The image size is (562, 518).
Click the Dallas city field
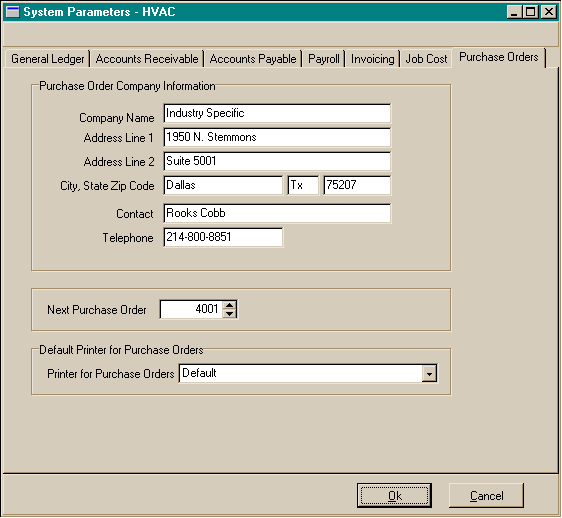point(223,185)
